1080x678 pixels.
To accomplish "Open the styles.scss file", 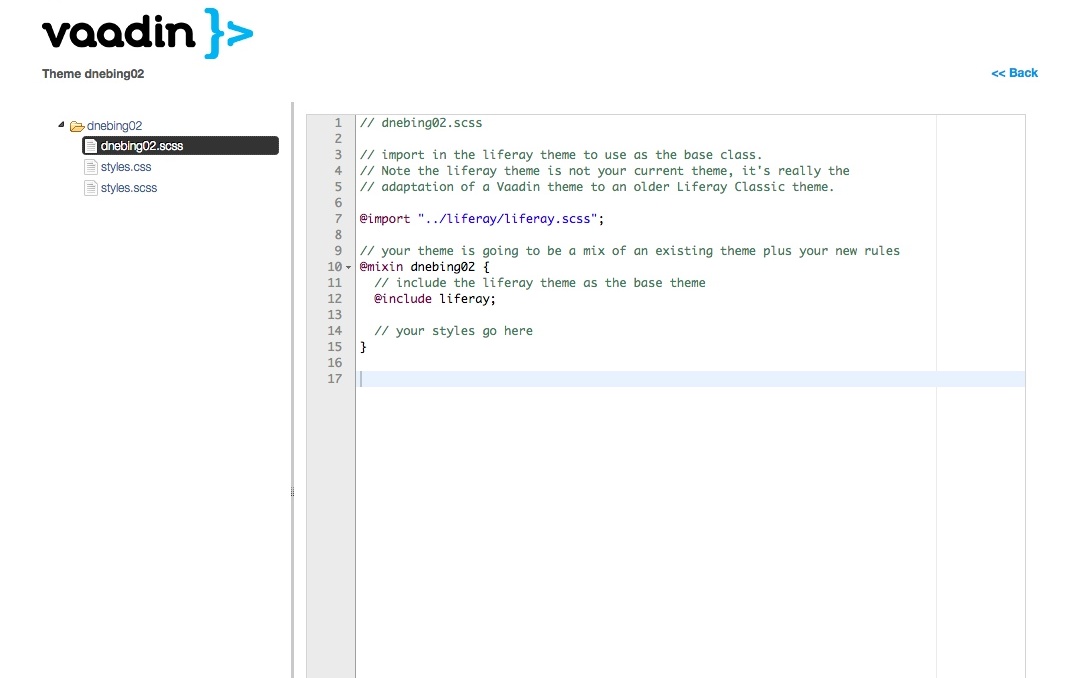I will (x=129, y=188).
